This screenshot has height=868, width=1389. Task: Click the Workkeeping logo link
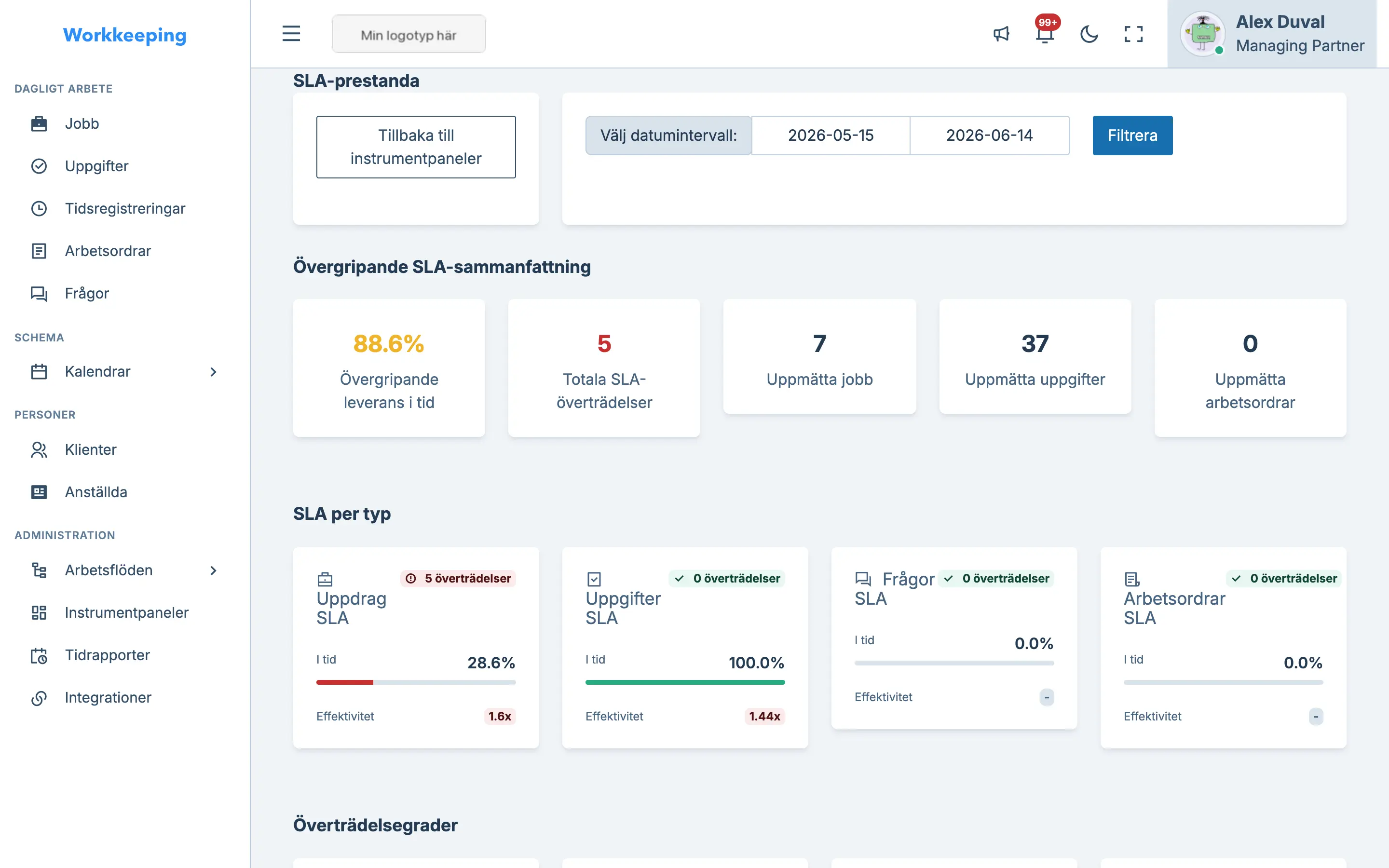pyautogui.click(x=124, y=35)
